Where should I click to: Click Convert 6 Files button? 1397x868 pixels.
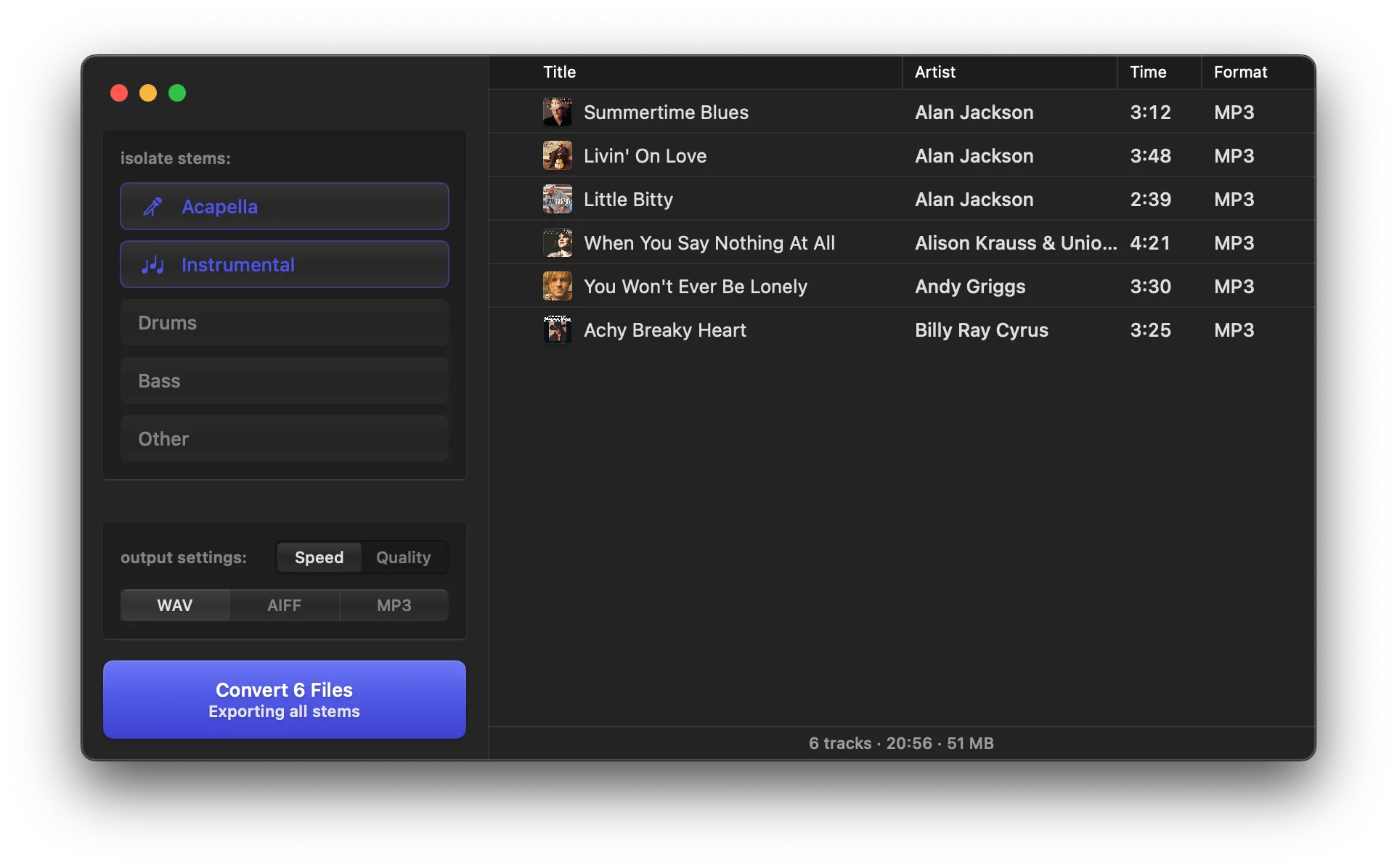pos(284,700)
